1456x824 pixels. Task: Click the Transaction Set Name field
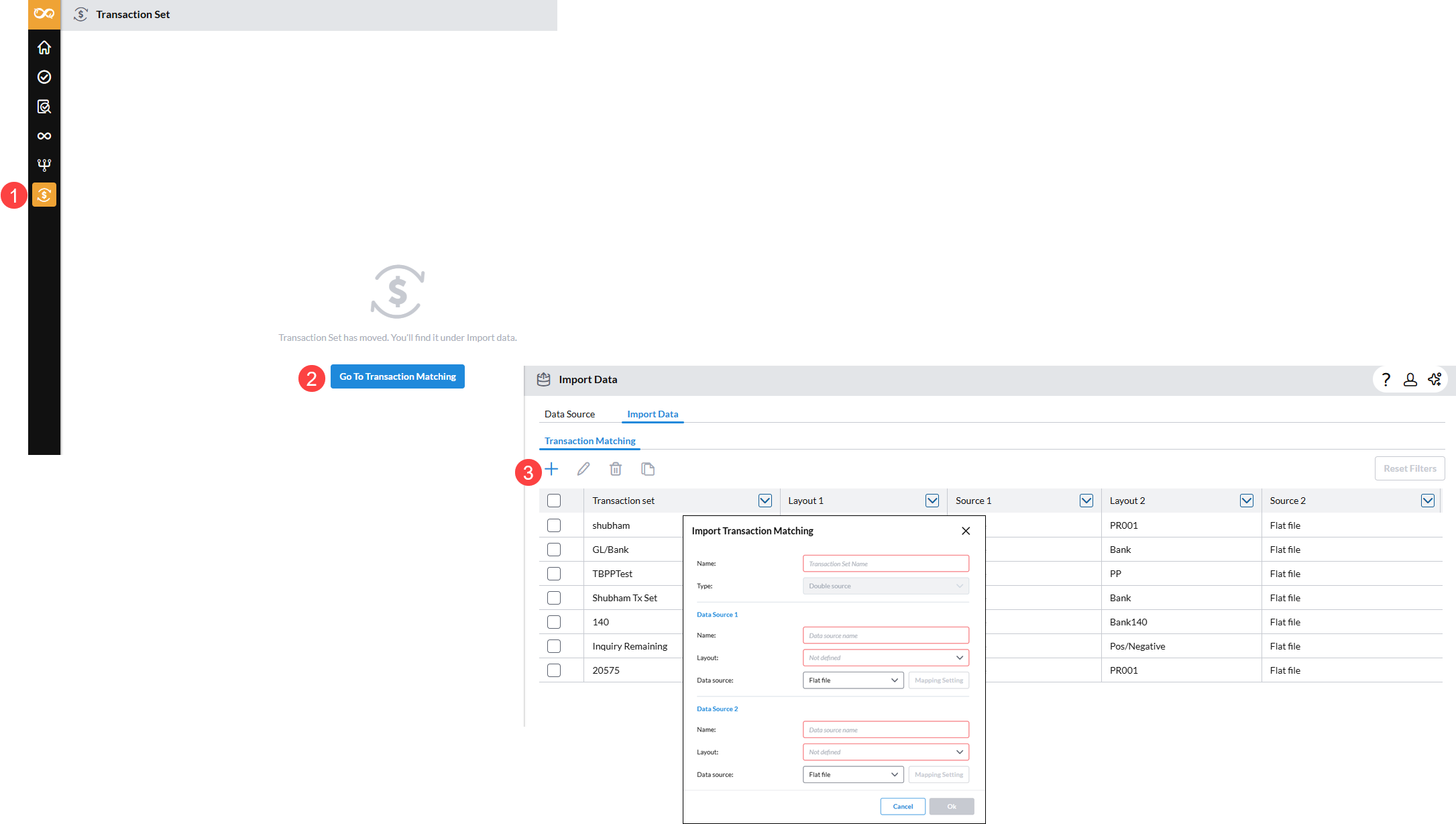point(885,564)
